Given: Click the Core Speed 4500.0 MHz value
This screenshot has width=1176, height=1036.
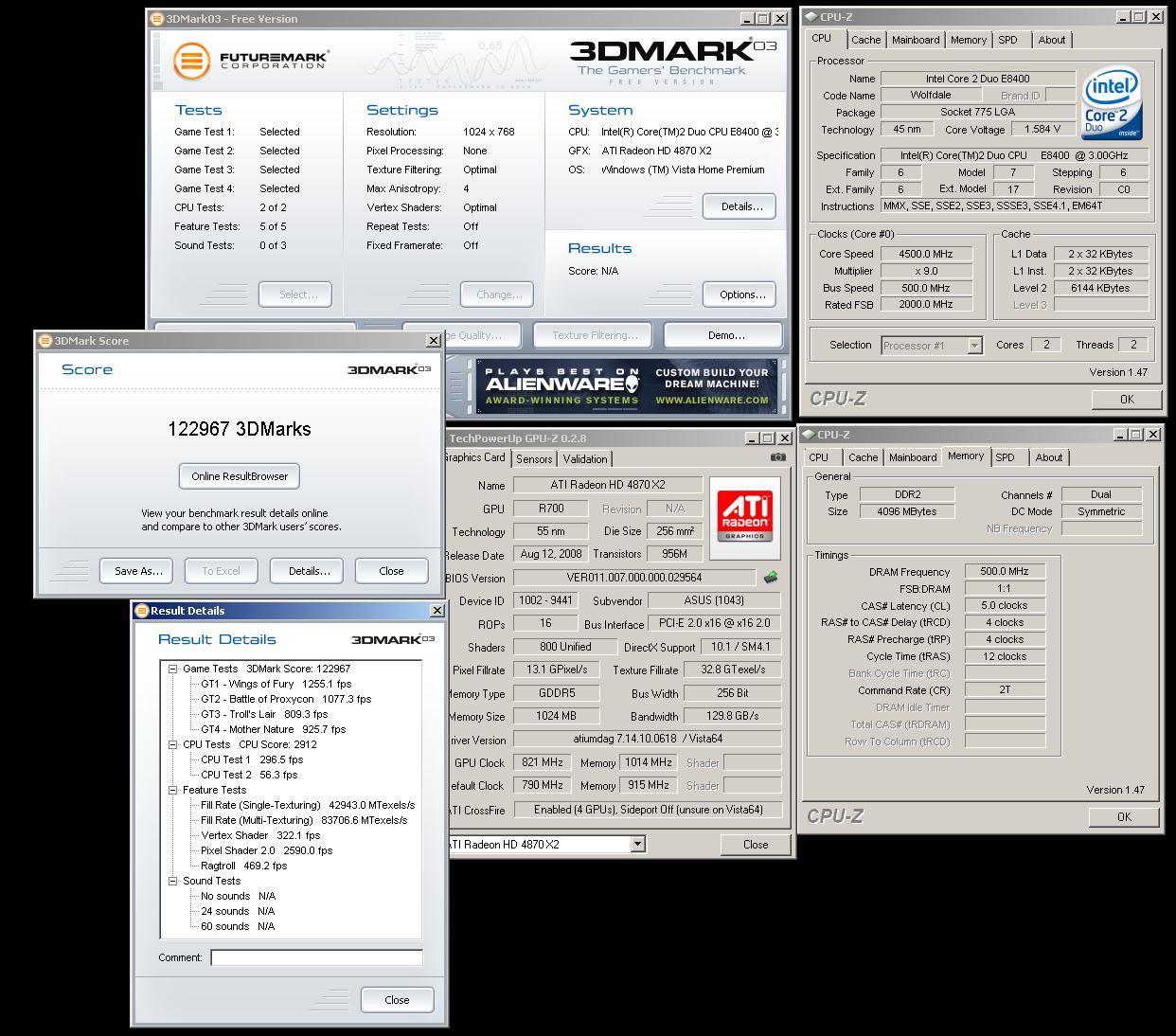Looking at the screenshot, I should pos(925,254).
